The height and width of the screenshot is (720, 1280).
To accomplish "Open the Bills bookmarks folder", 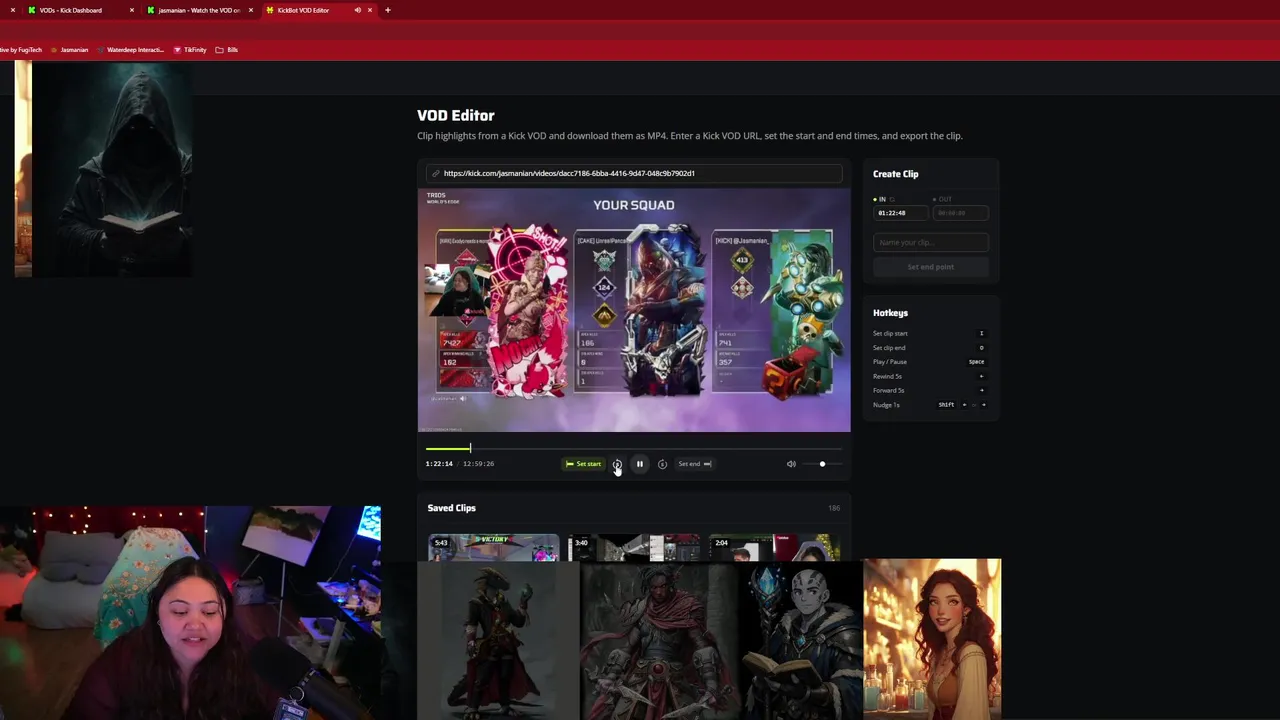I will [x=227, y=49].
